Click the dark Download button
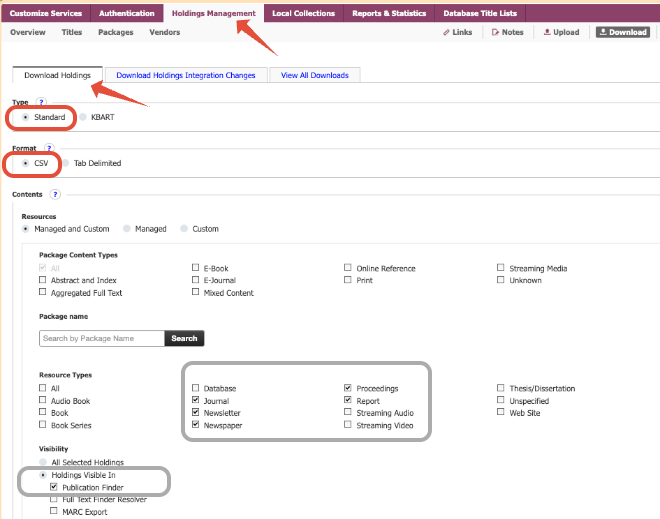The height and width of the screenshot is (519, 660). click(x=623, y=32)
